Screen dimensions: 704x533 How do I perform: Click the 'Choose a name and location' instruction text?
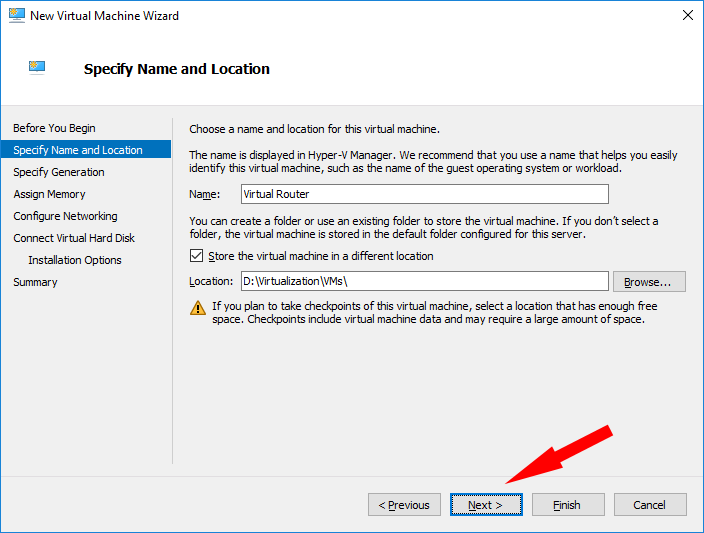(x=314, y=129)
